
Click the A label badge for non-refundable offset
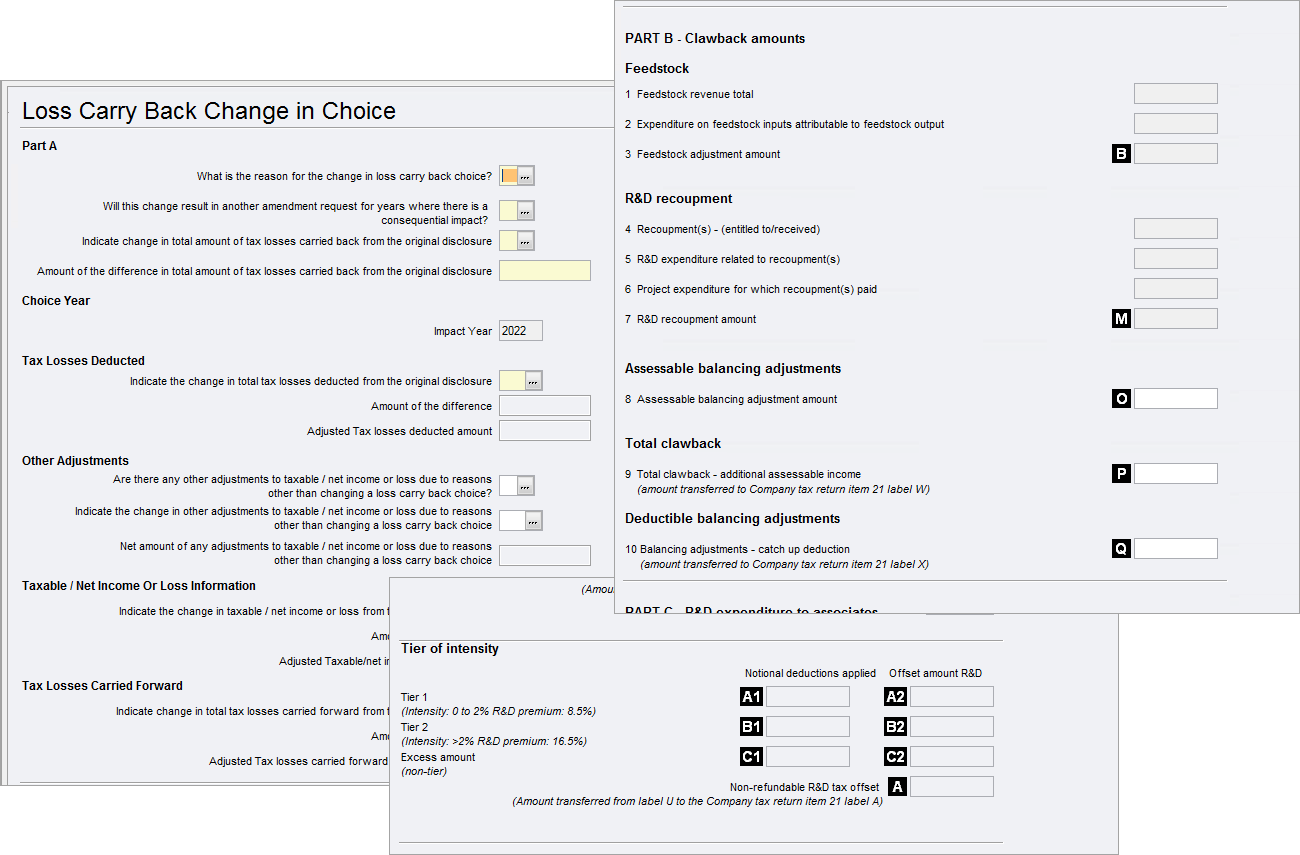[x=897, y=787]
